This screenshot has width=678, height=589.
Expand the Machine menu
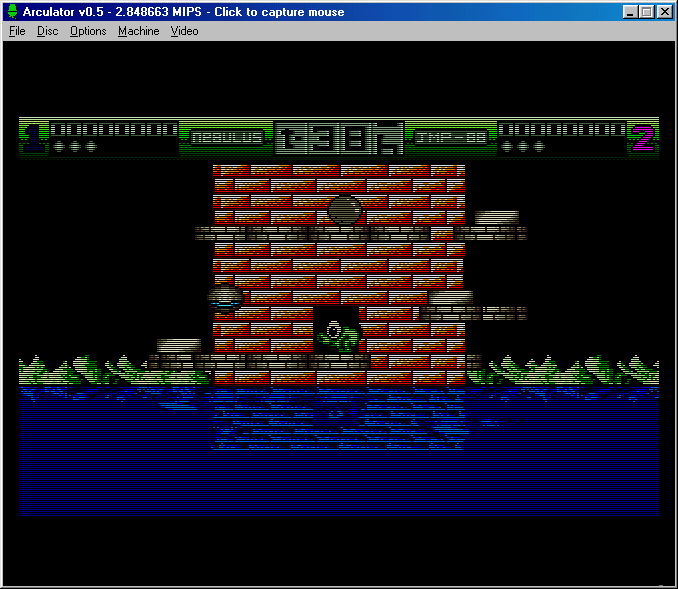pos(138,31)
